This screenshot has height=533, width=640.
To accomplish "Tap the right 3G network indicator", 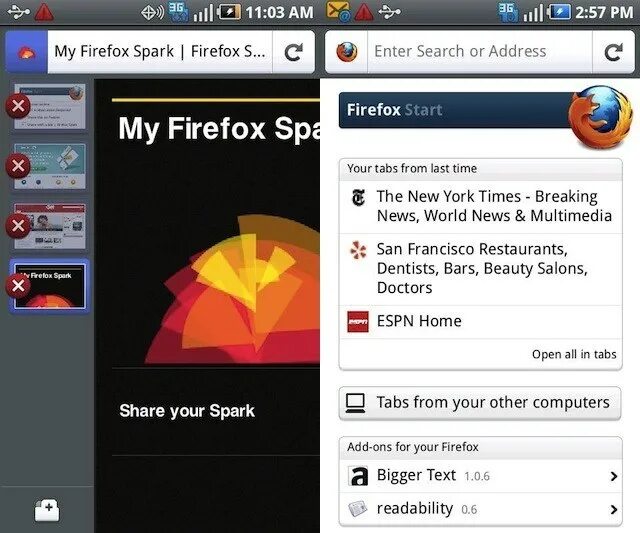I will pyautogui.click(x=509, y=12).
